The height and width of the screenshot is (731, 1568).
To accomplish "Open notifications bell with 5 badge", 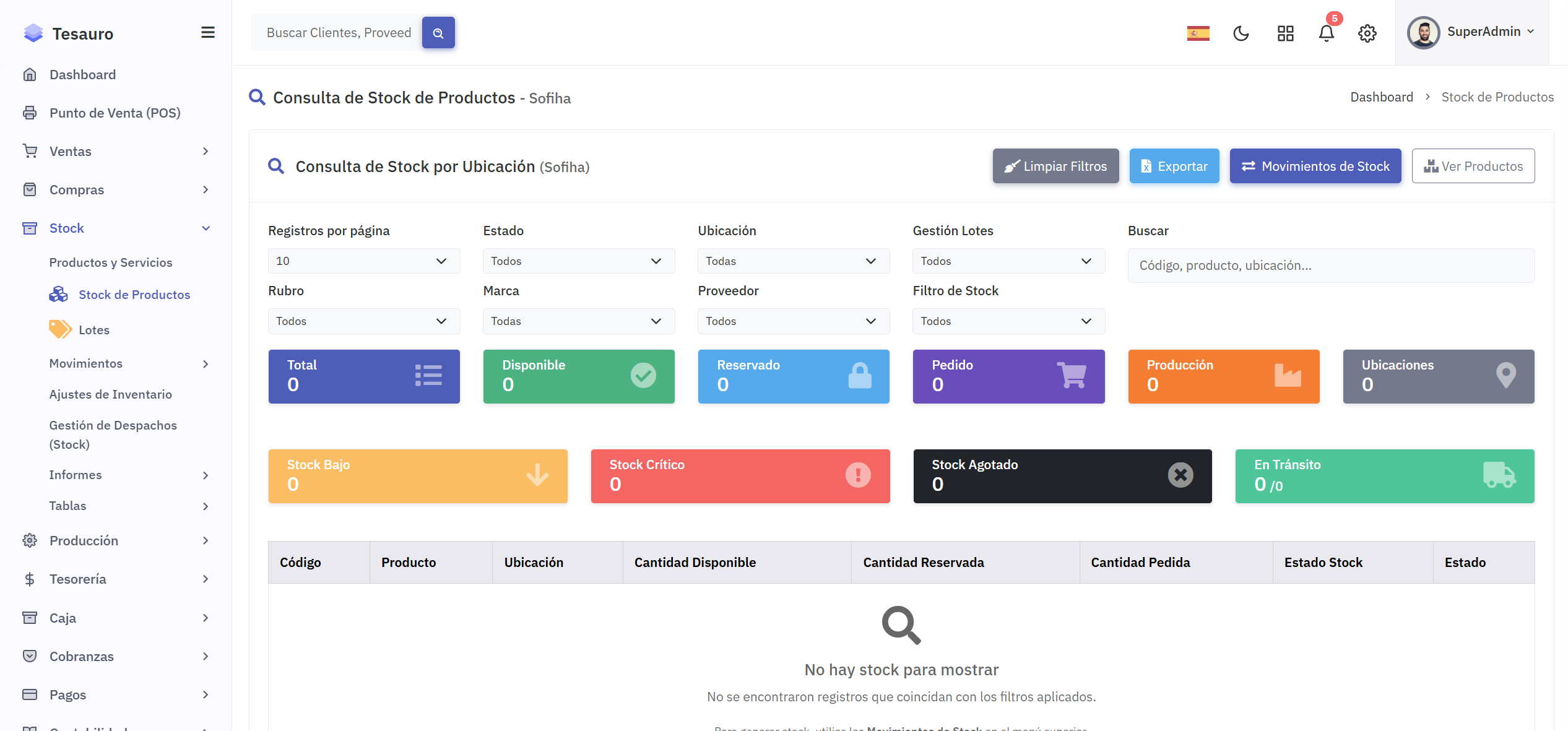I will pos(1326,32).
